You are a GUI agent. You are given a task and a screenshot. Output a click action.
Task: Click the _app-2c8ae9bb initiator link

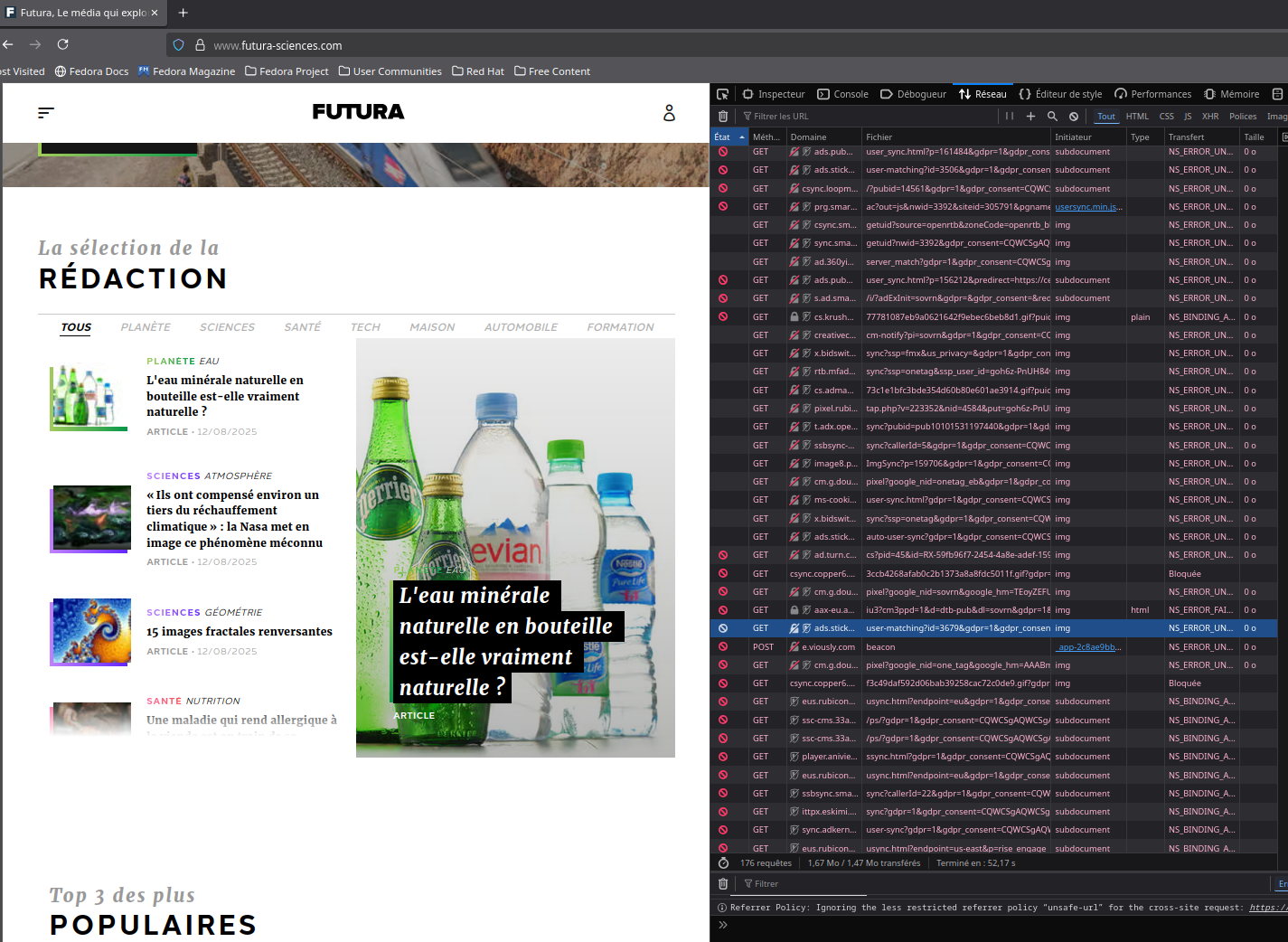pyautogui.click(x=1088, y=646)
